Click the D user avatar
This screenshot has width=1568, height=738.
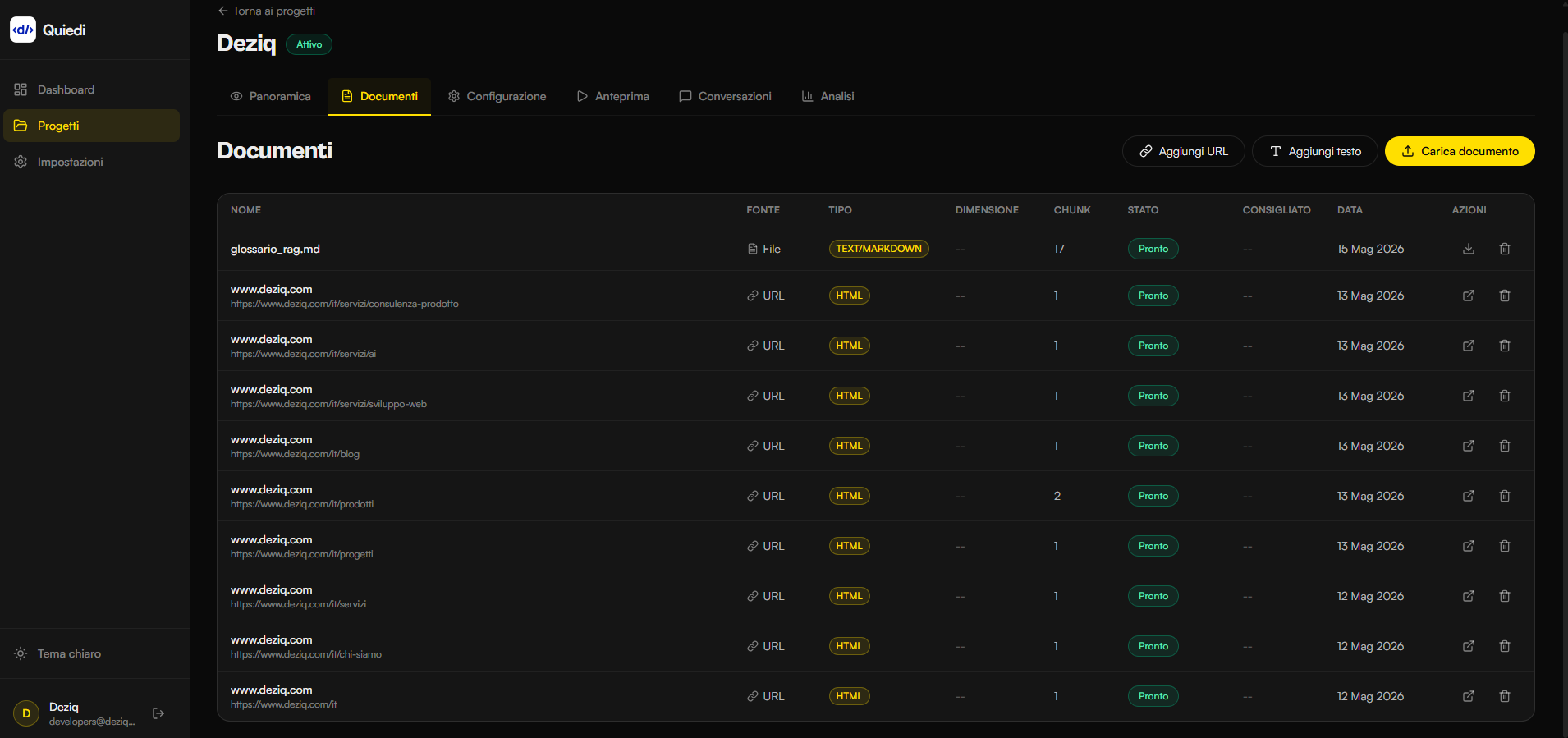(26, 713)
